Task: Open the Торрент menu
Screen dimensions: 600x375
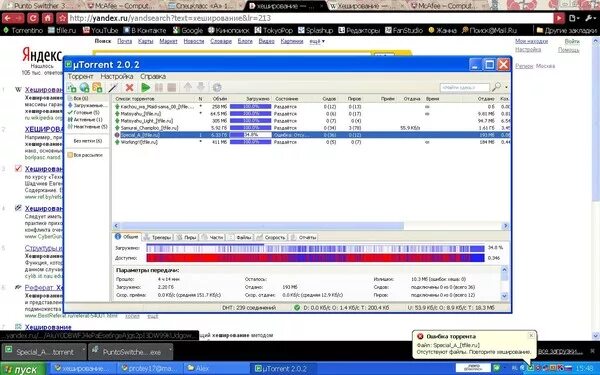Action: point(80,77)
